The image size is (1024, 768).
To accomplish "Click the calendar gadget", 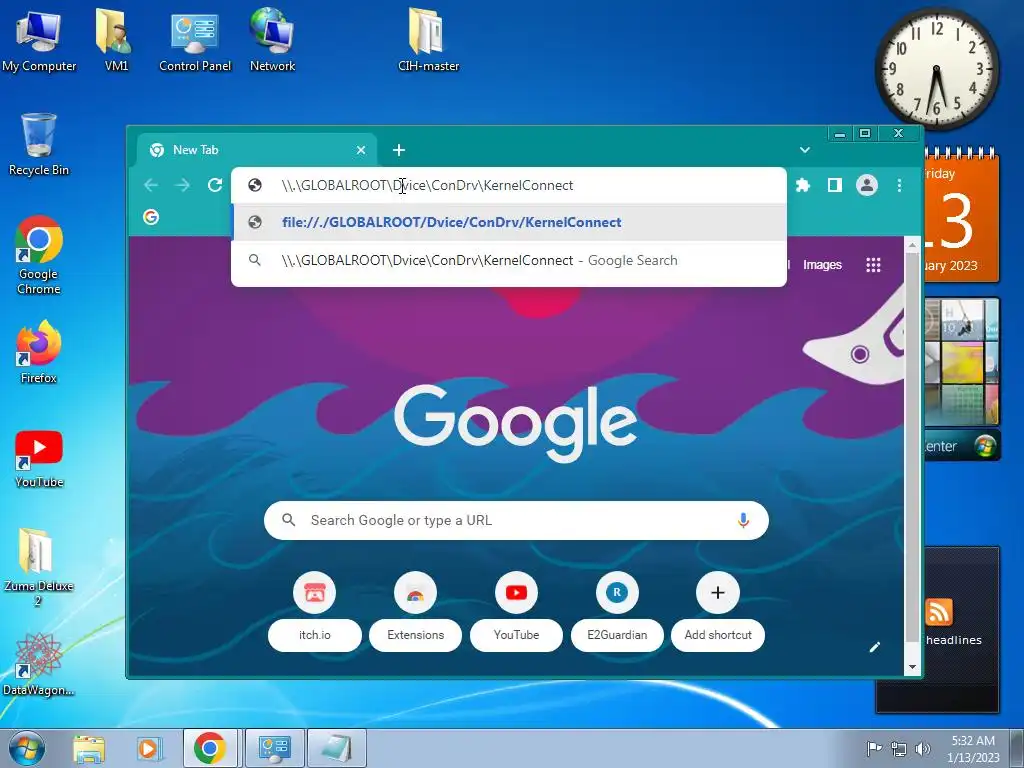I will click(961, 217).
